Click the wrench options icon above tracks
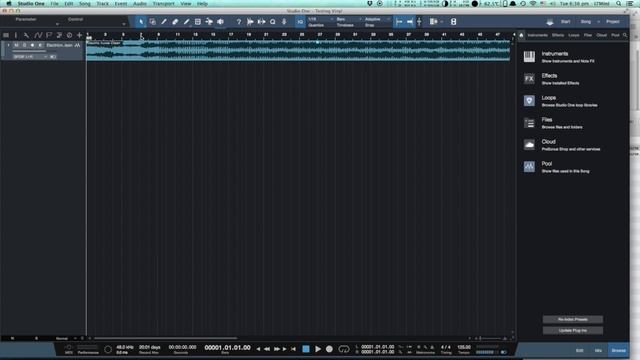The height and width of the screenshot is (360, 640). [x=27, y=36]
